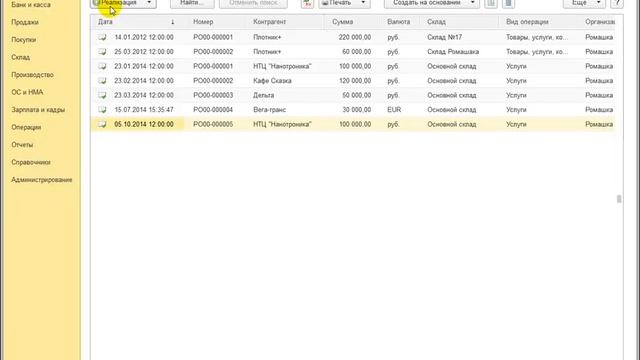Click sum 60 000,00 cell
The image size is (640, 360).
click(356, 52)
